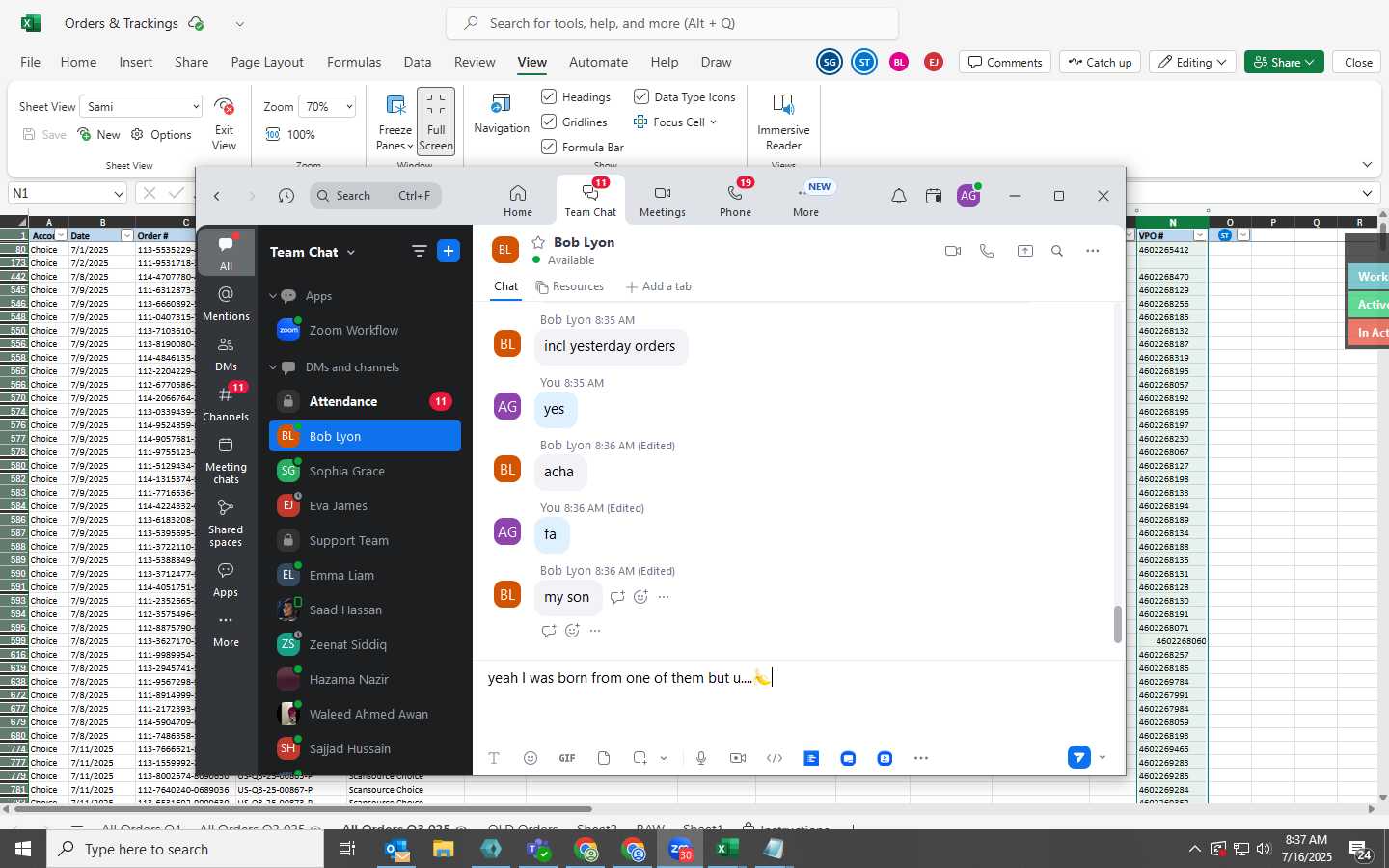Image resolution: width=1389 pixels, height=868 pixels.
Task: Reply to the 'my son' message
Action: point(617,597)
